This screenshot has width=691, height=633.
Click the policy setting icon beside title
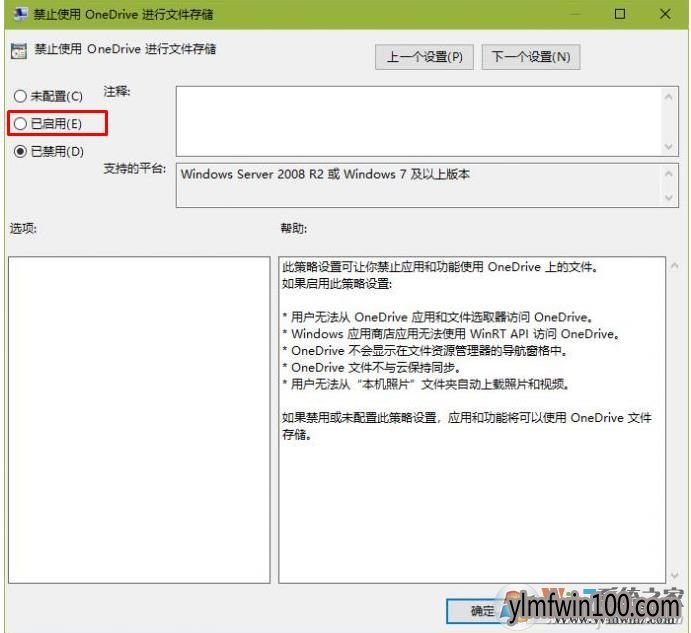tap(19, 51)
